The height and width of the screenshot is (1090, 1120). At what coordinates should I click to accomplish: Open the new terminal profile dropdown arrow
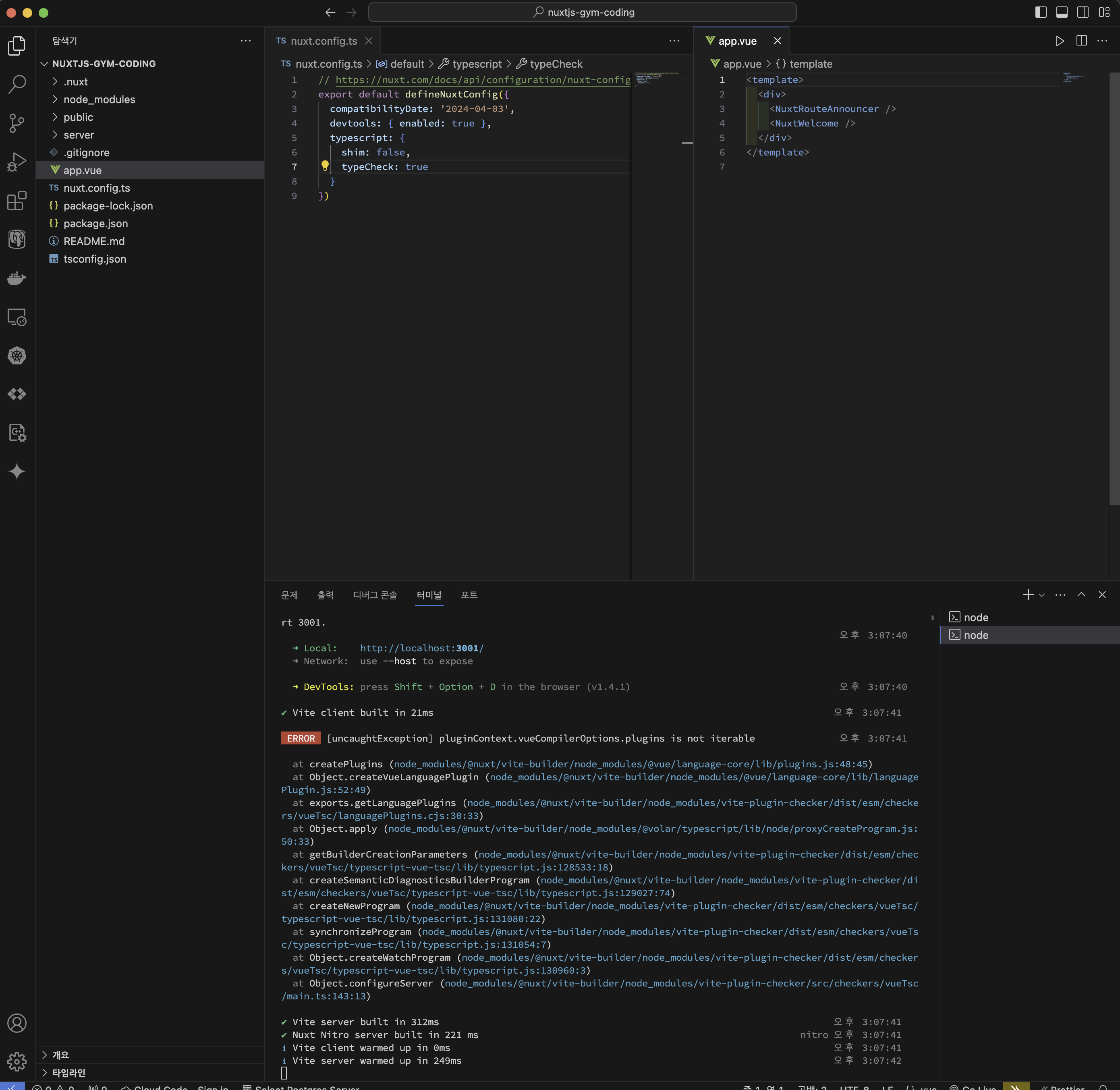click(x=1041, y=595)
